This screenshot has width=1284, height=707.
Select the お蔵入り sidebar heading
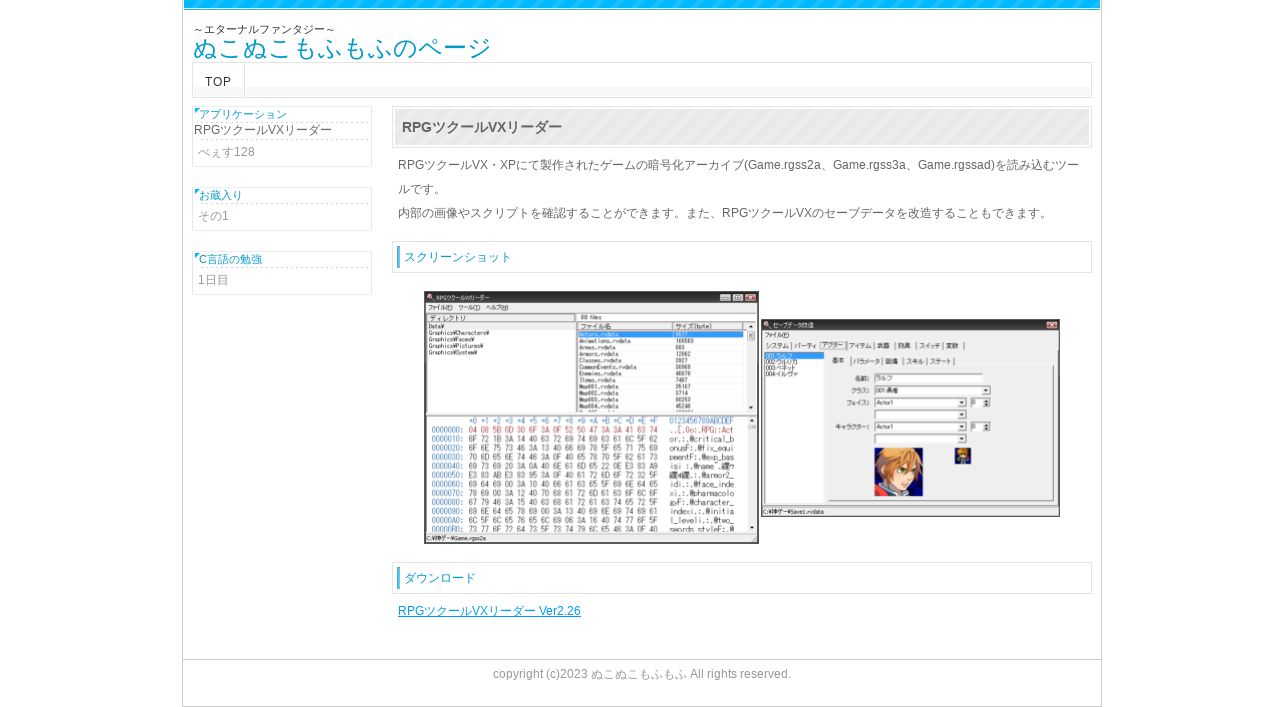point(221,195)
